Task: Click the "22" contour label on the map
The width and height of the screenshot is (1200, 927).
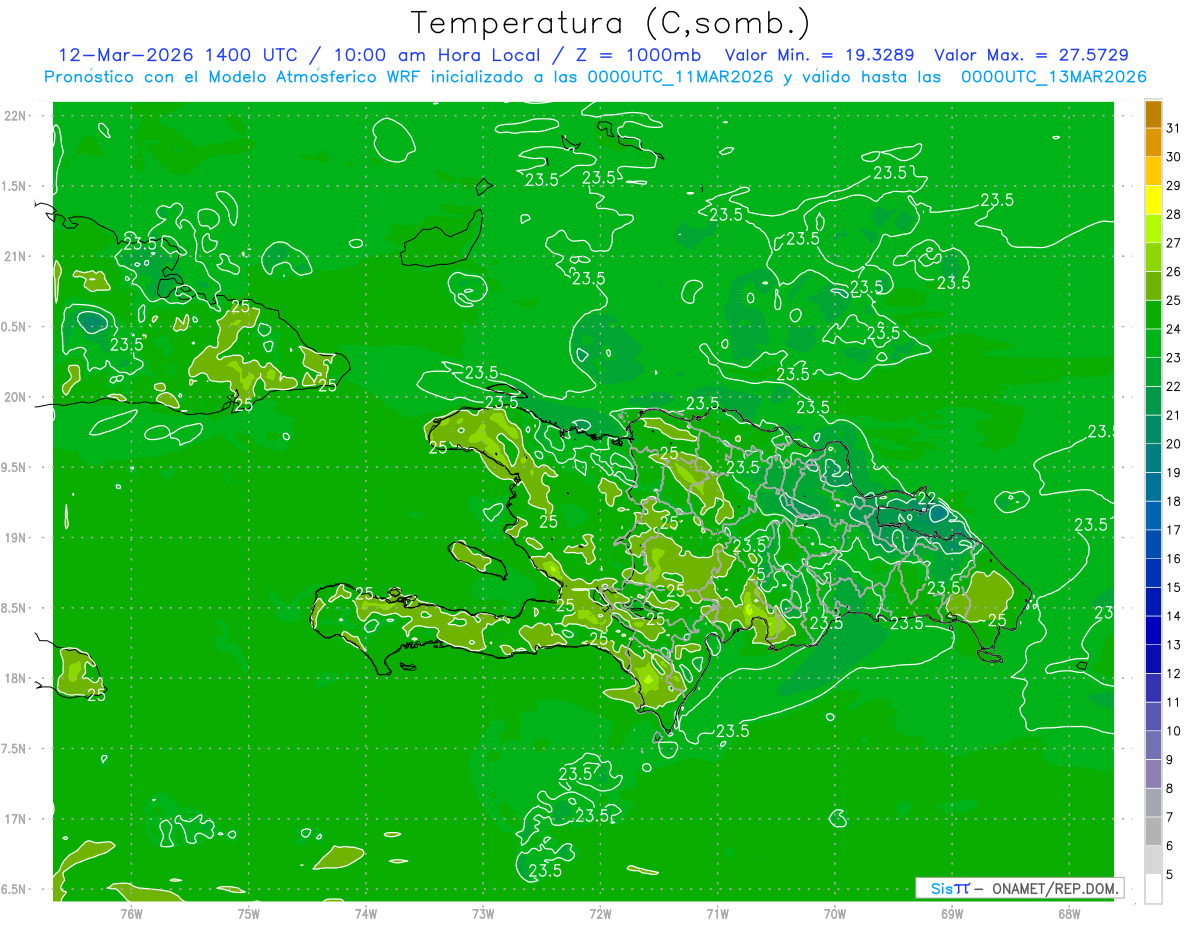Action: [926, 498]
